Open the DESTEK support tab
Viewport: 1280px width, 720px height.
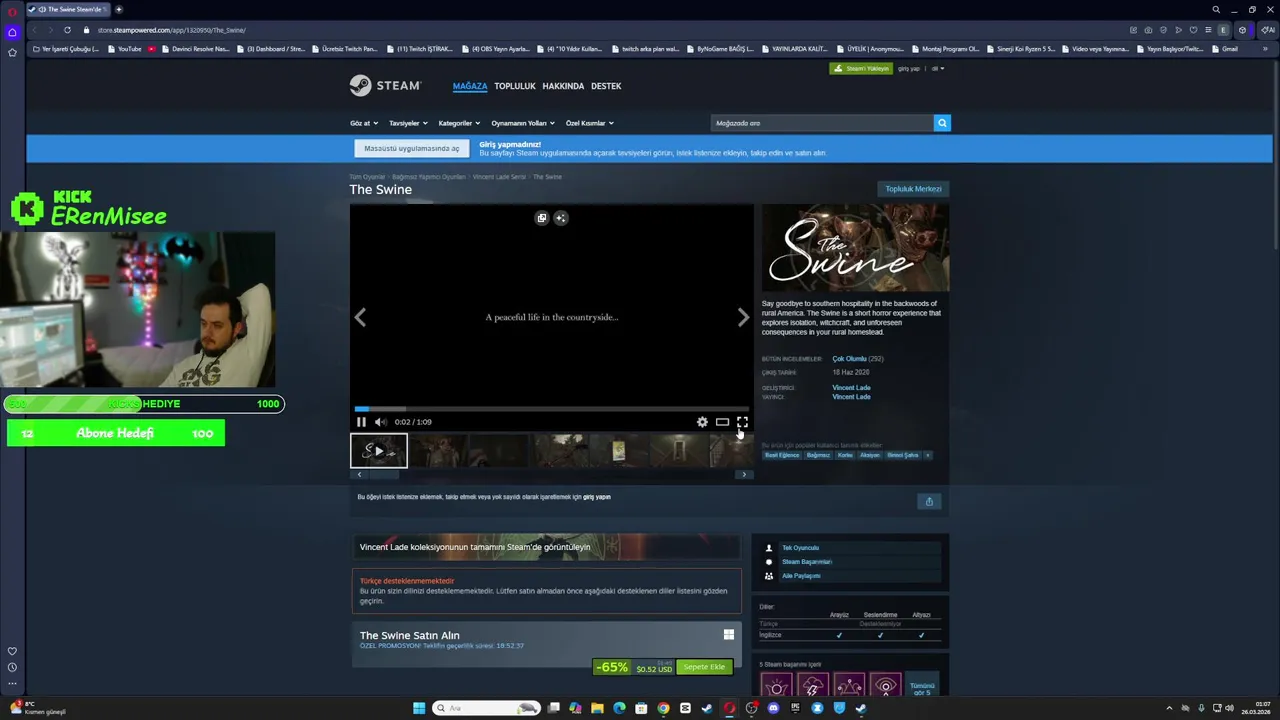click(606, 86)
